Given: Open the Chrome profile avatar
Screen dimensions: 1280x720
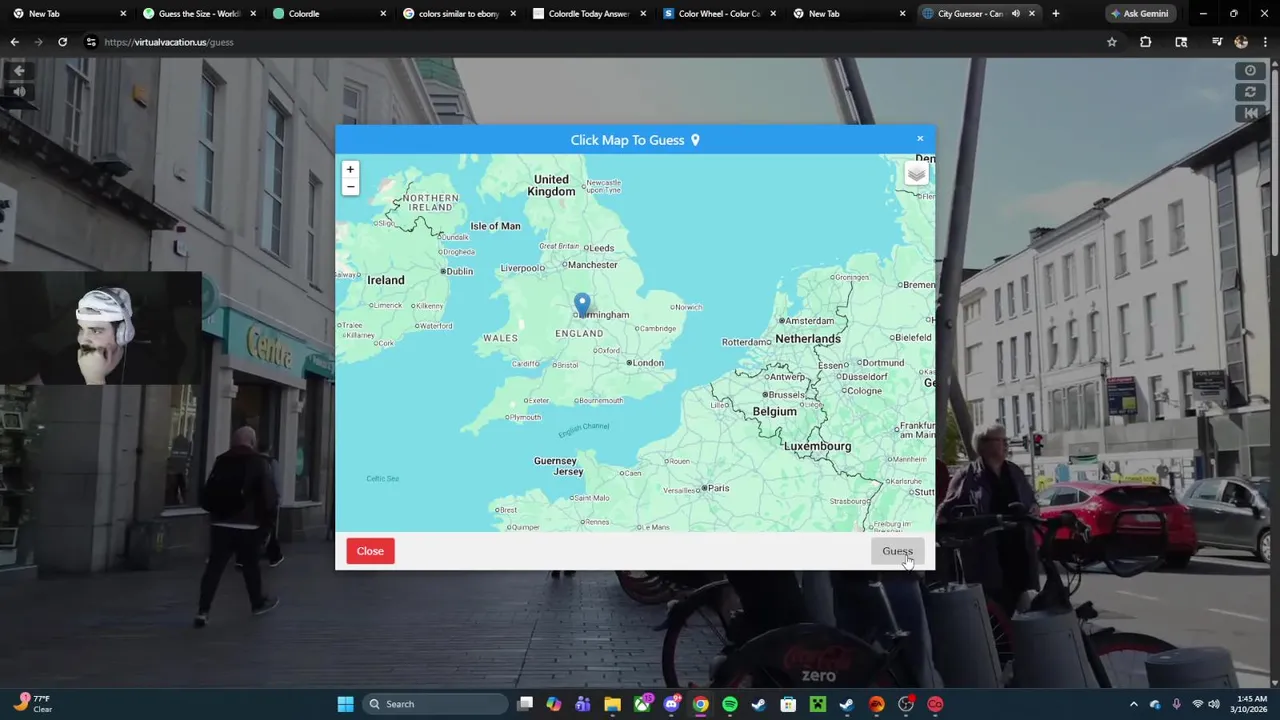Looking at the screenshot, I should tap(1241, 42).
